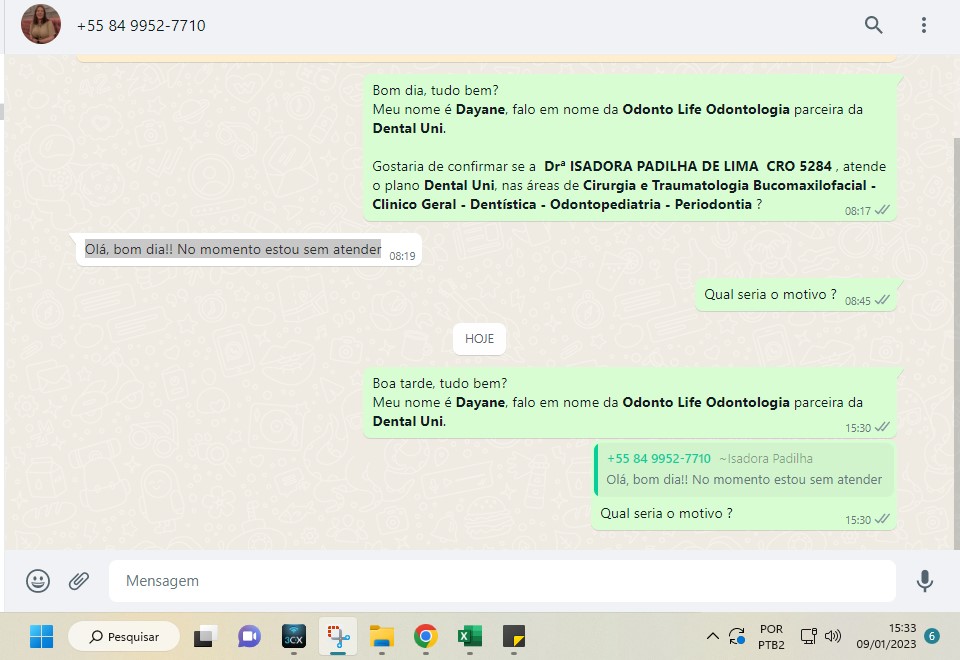
Task: Open the 3CX app from taskbar
Action: (293, 636)
